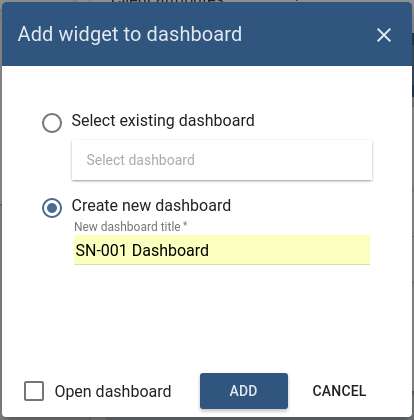This screenshot has width=414, height=420.
Task: Click the 'Select dashboard' placeholder text
Action: coord(141,160)
